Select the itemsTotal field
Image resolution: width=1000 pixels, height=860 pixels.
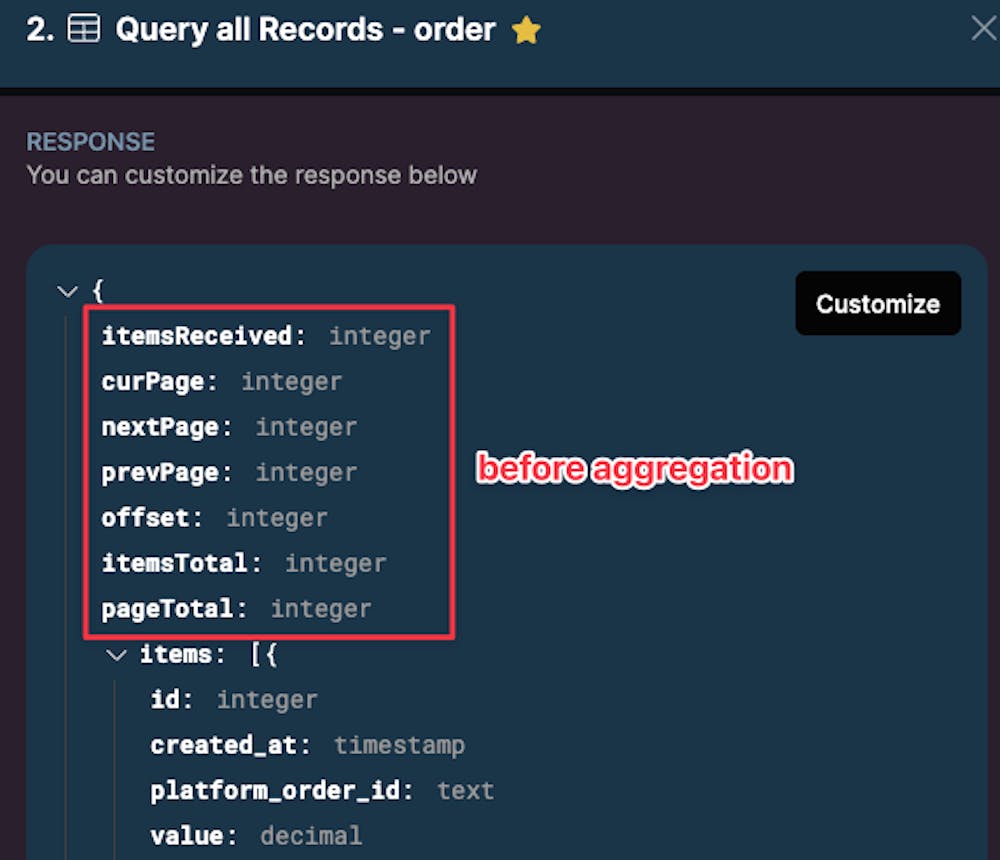[x=244, y=563]
